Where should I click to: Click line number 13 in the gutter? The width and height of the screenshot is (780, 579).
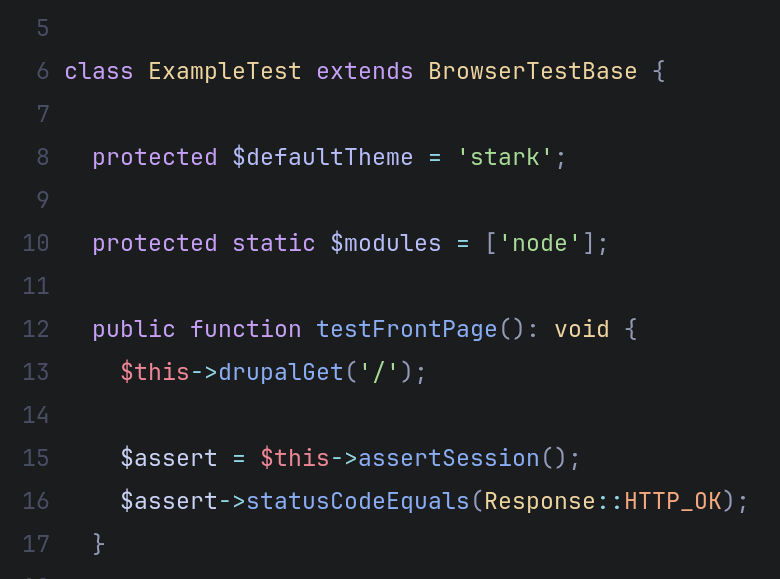(36, 372)
